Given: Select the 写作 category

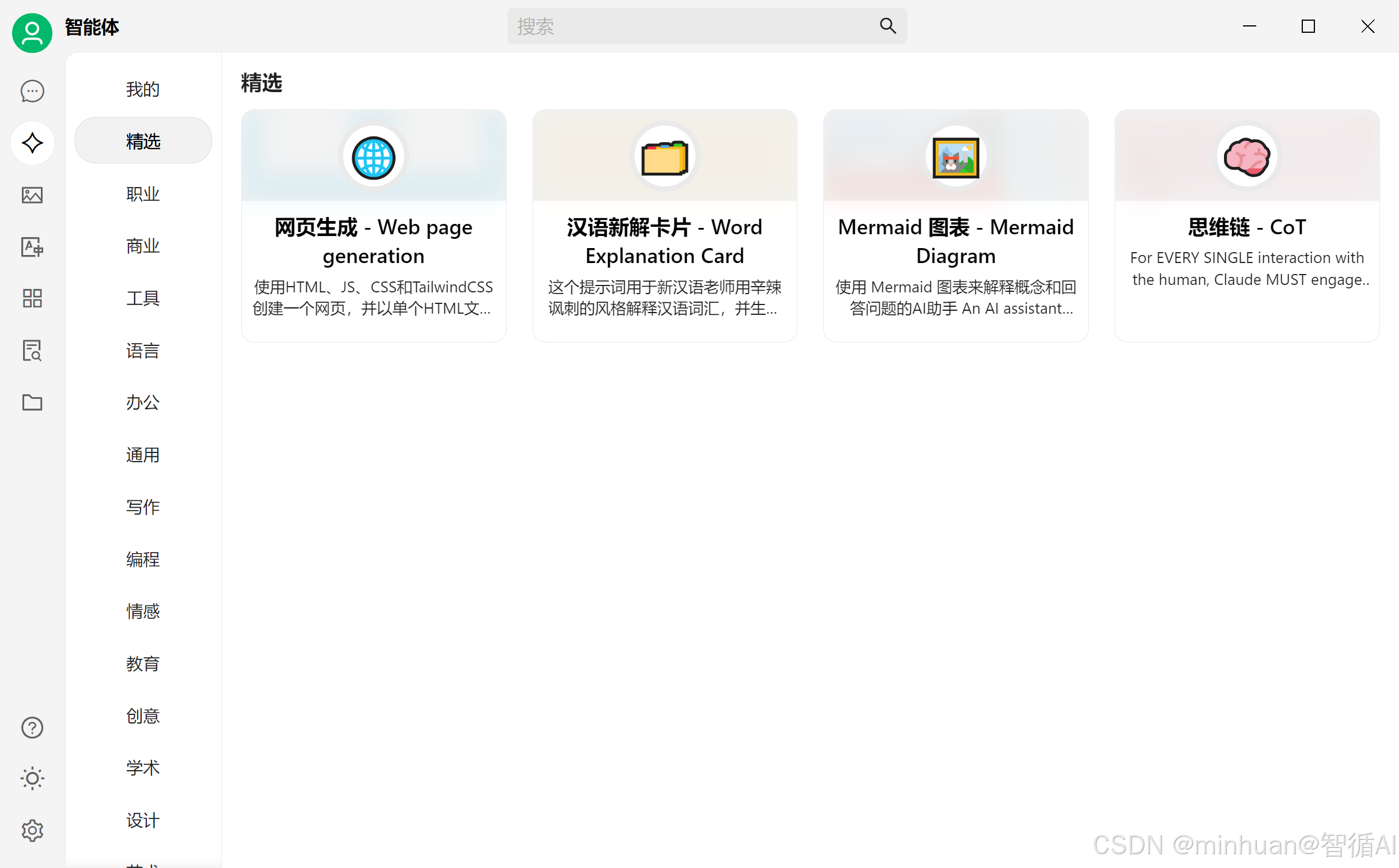Looking at the screenshot, I should coord(143,507).
